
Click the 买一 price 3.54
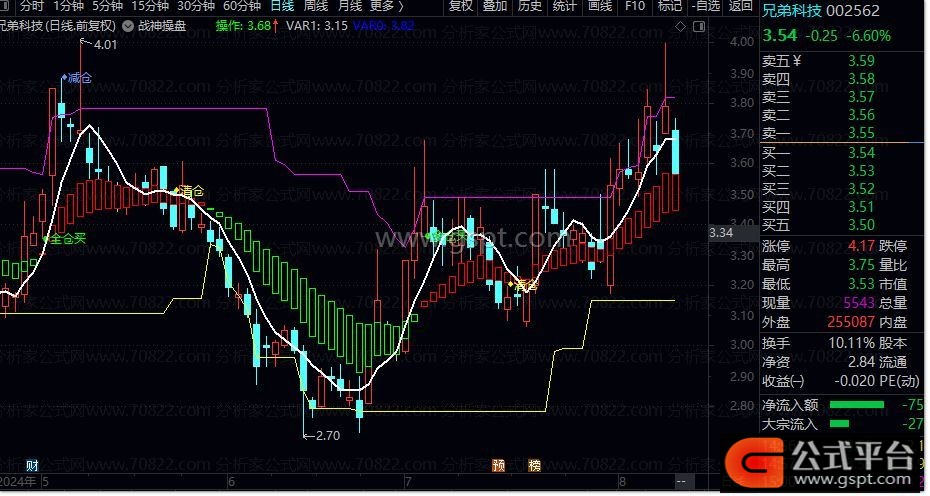point(861,152)
